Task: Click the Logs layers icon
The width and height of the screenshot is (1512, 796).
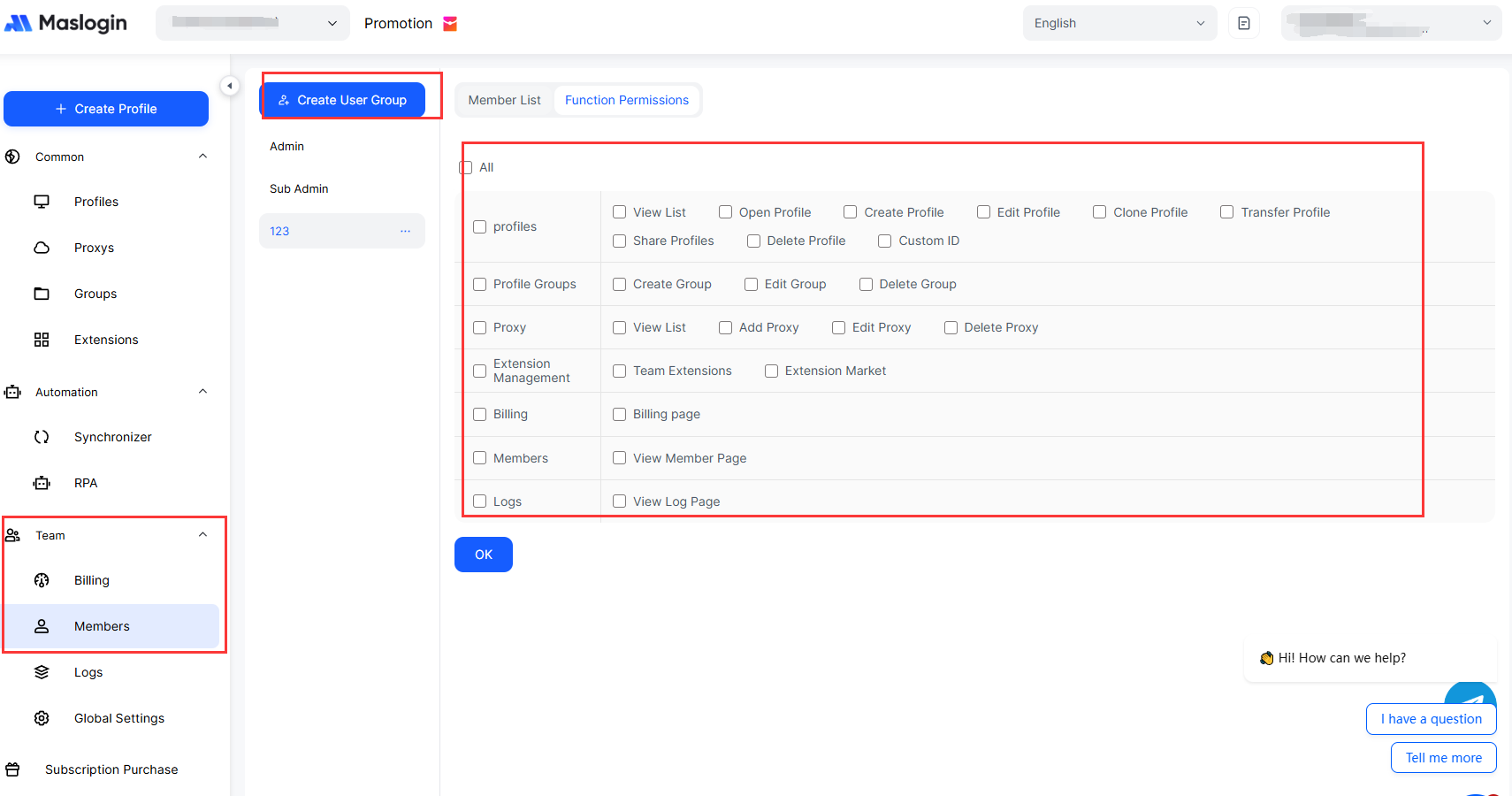Action: pyautogui.click(x=42, y=672)
